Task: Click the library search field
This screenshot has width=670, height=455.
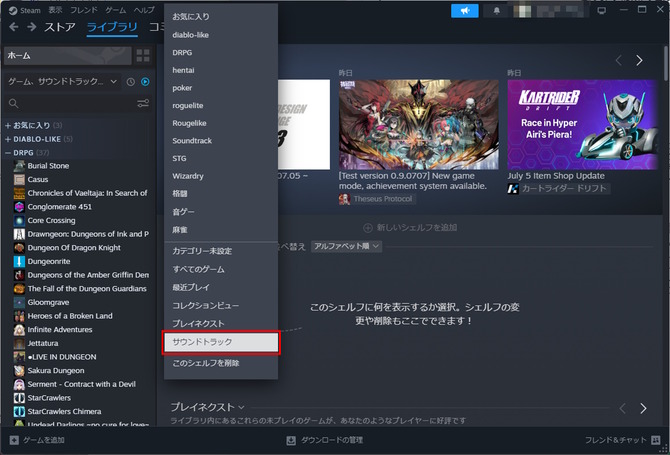Action: (x=70, y=103)
